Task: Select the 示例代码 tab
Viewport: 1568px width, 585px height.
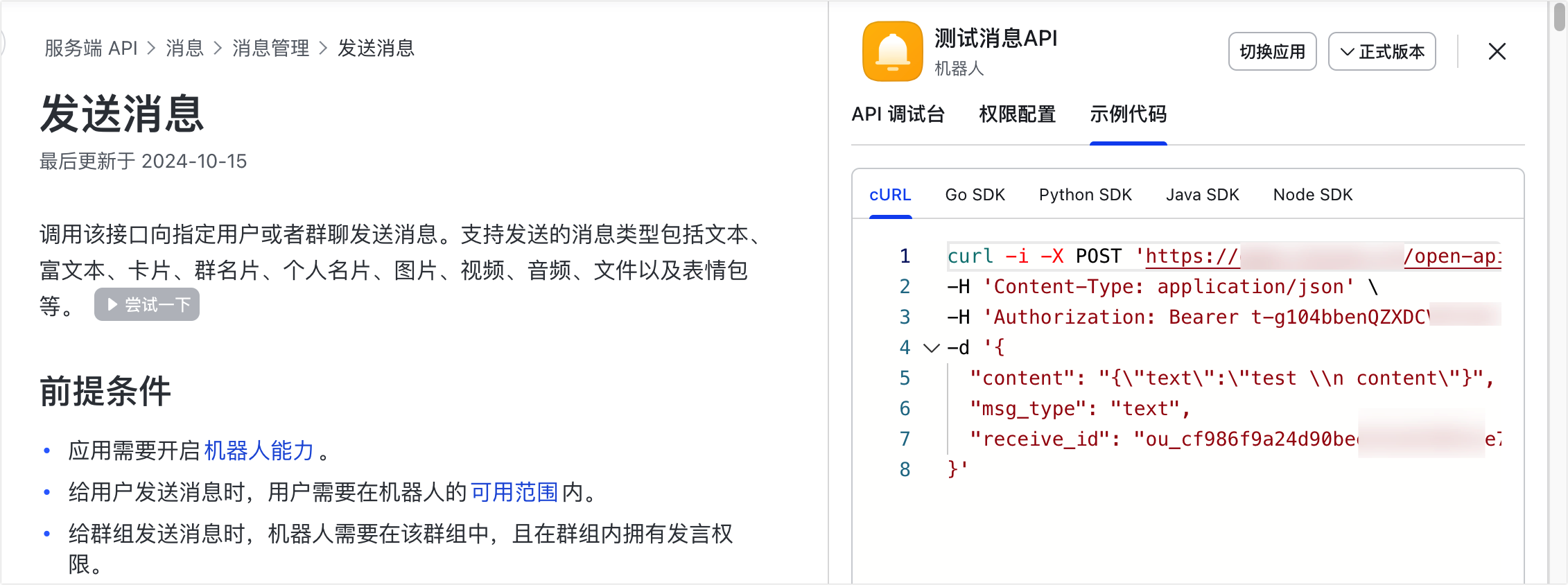Action: [x=1128, y=114]
